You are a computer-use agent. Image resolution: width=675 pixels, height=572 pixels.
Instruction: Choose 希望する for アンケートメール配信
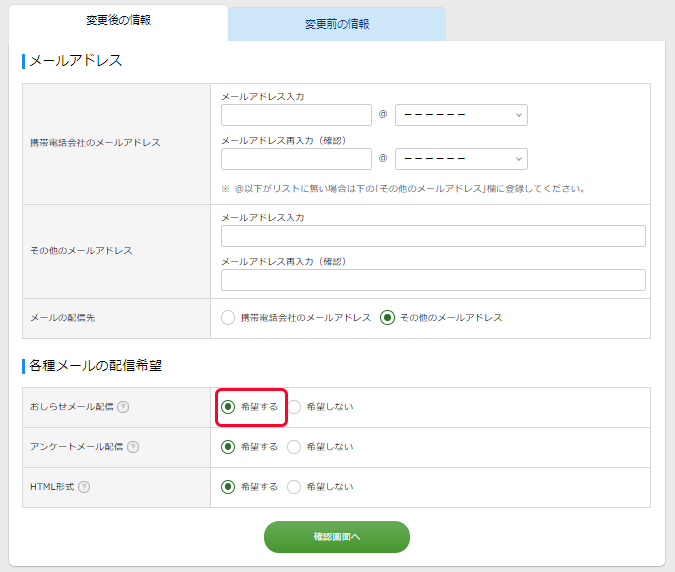coord(228,447)
